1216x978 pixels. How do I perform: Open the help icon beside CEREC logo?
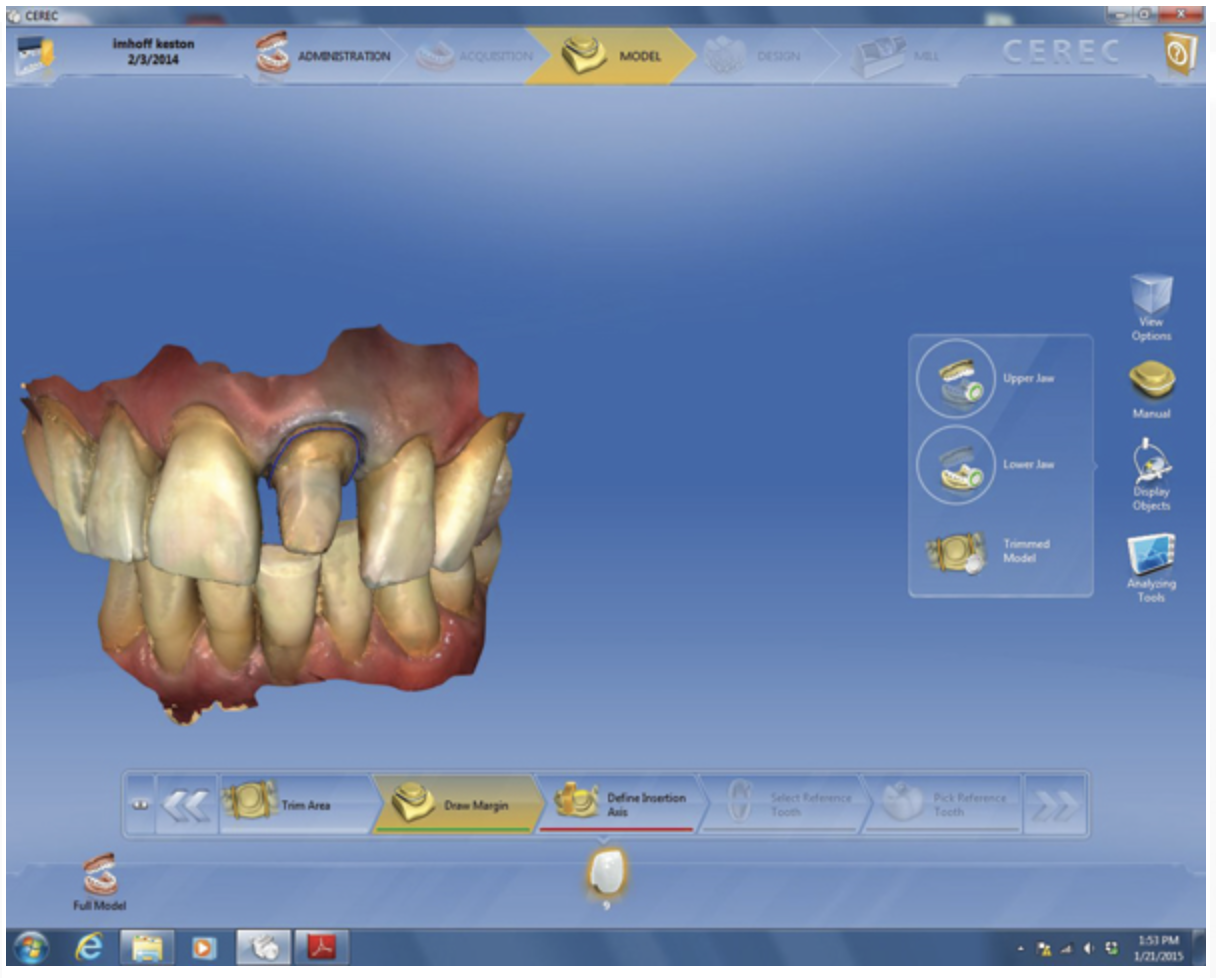pyautogui.click(x=1180, y=57)
